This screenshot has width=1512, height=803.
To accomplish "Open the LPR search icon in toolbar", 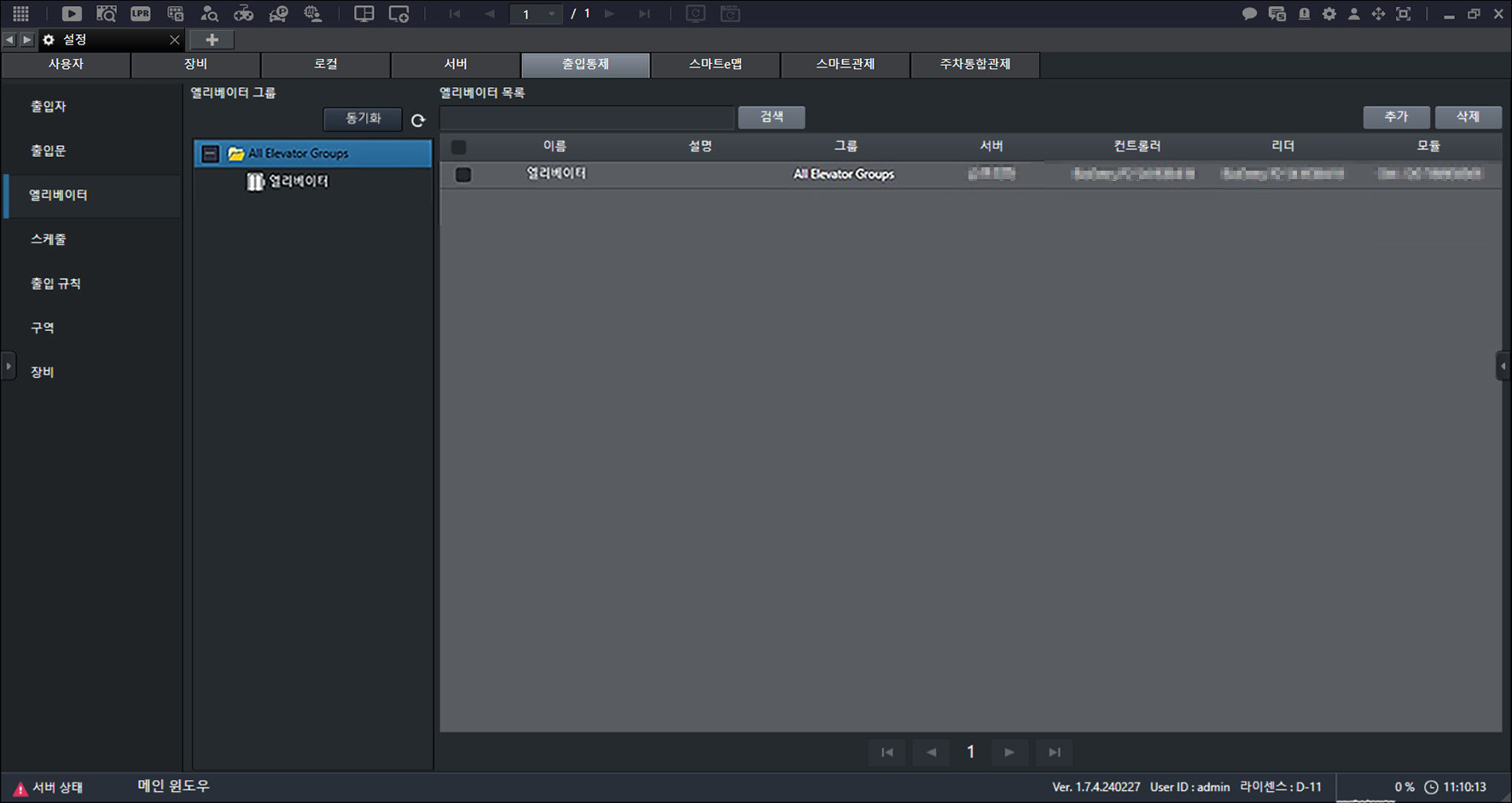I will [140, 14].
